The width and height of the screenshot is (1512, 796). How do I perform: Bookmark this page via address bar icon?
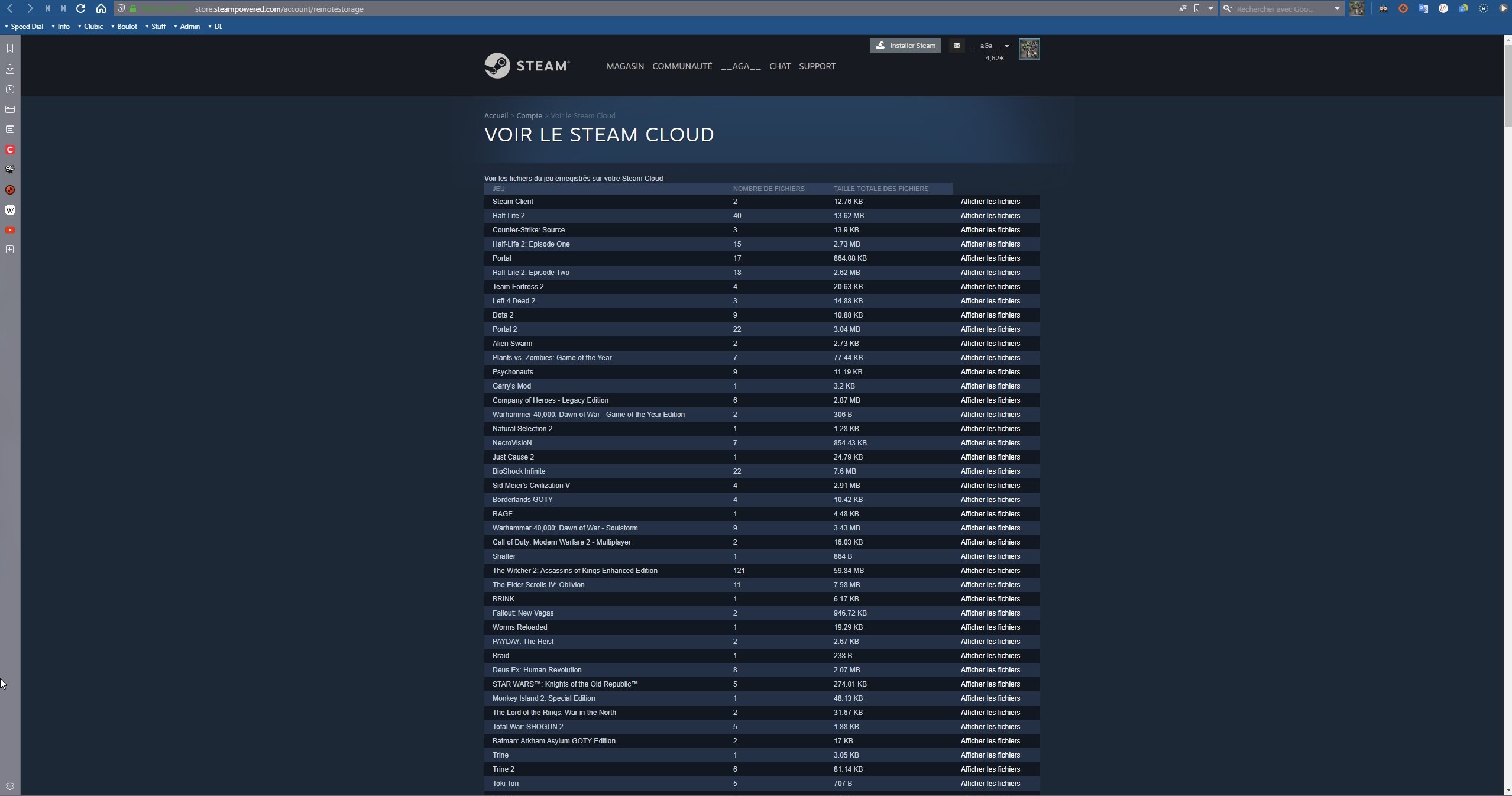point(1197,8)
